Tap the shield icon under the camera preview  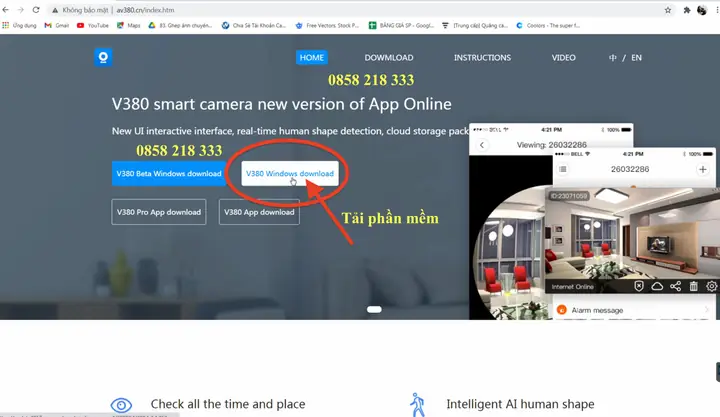click(x=639, y=286)
